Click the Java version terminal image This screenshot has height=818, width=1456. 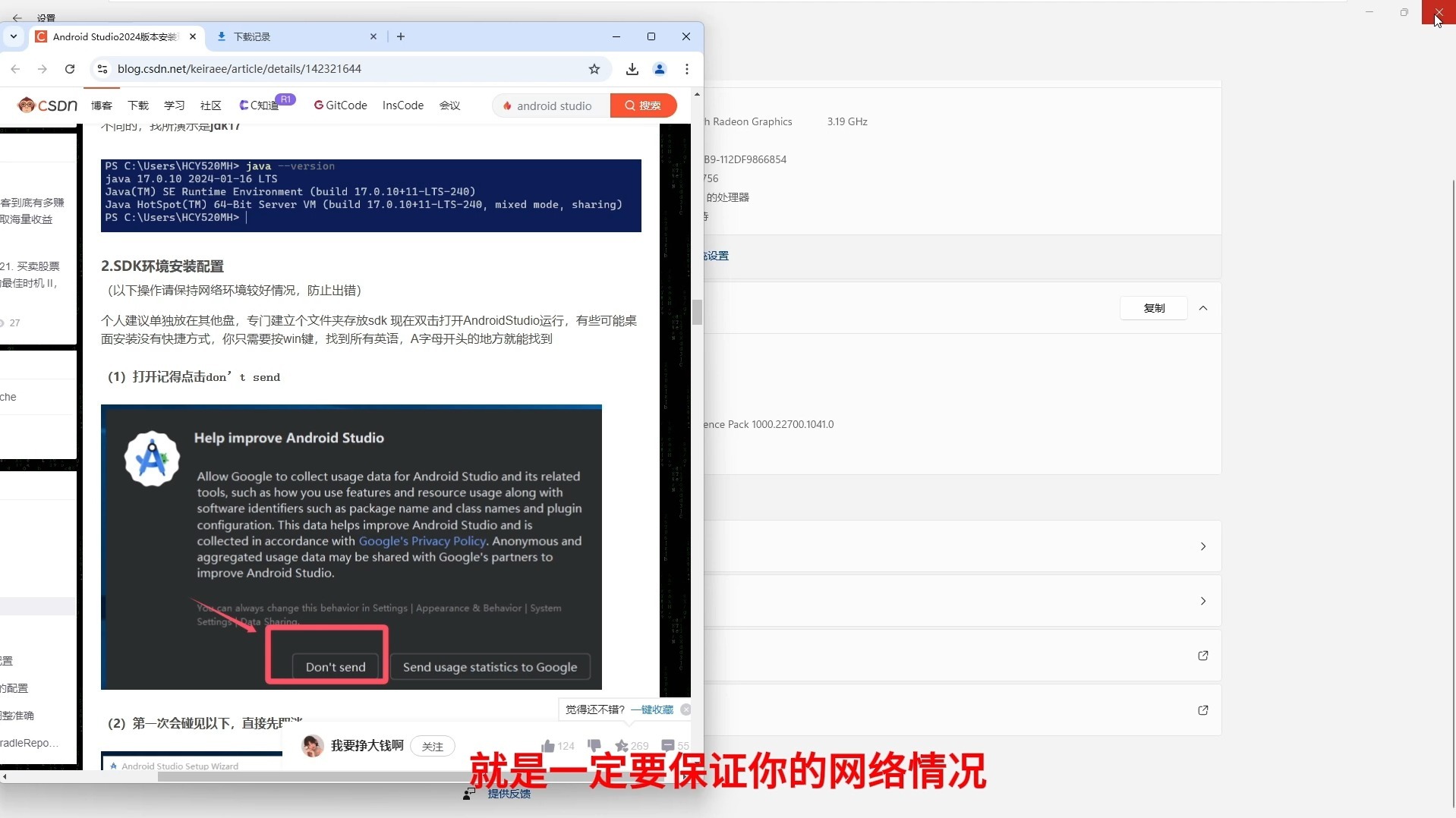371,195
